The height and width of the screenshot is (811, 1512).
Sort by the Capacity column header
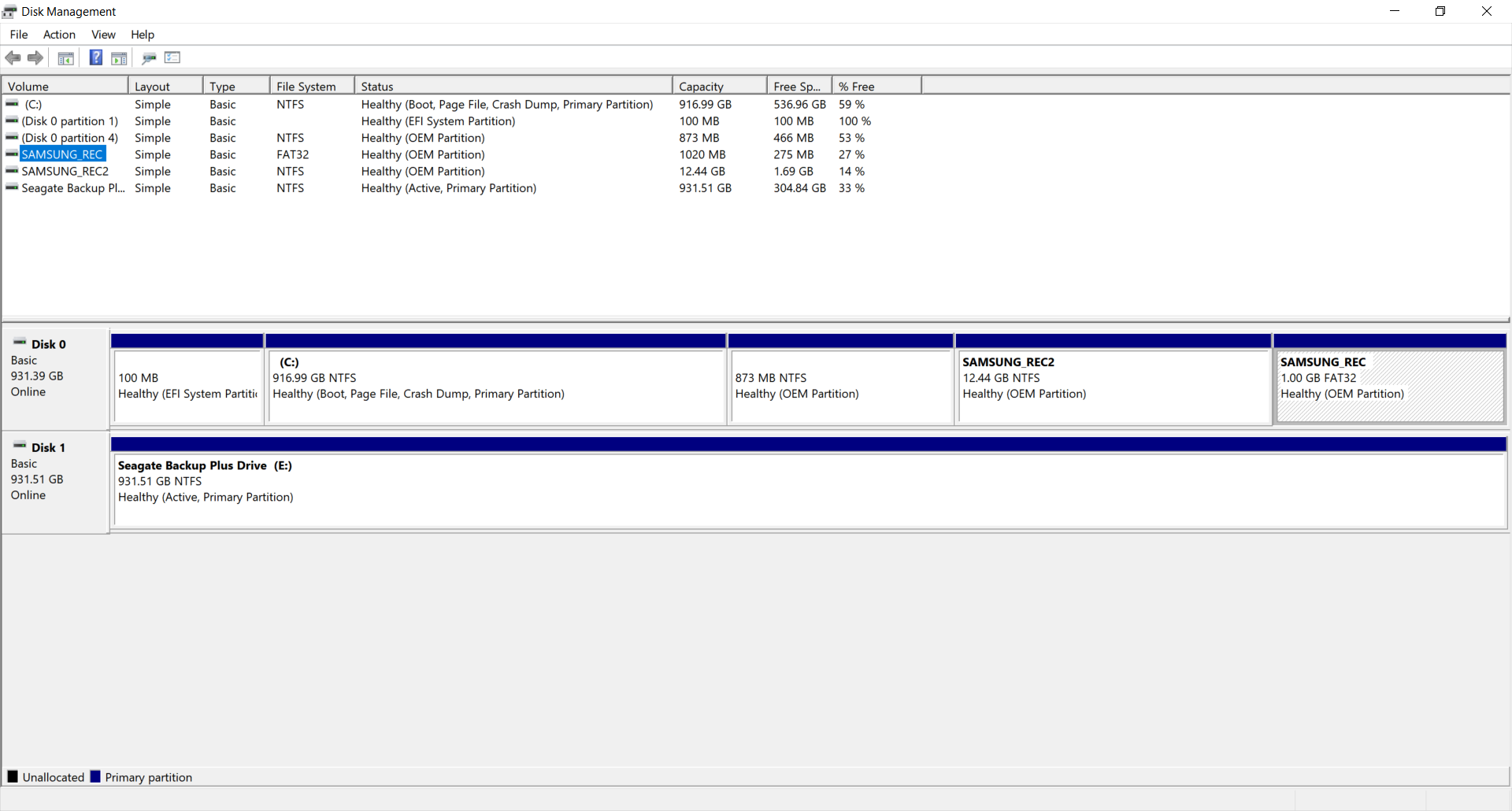(720, 87)
